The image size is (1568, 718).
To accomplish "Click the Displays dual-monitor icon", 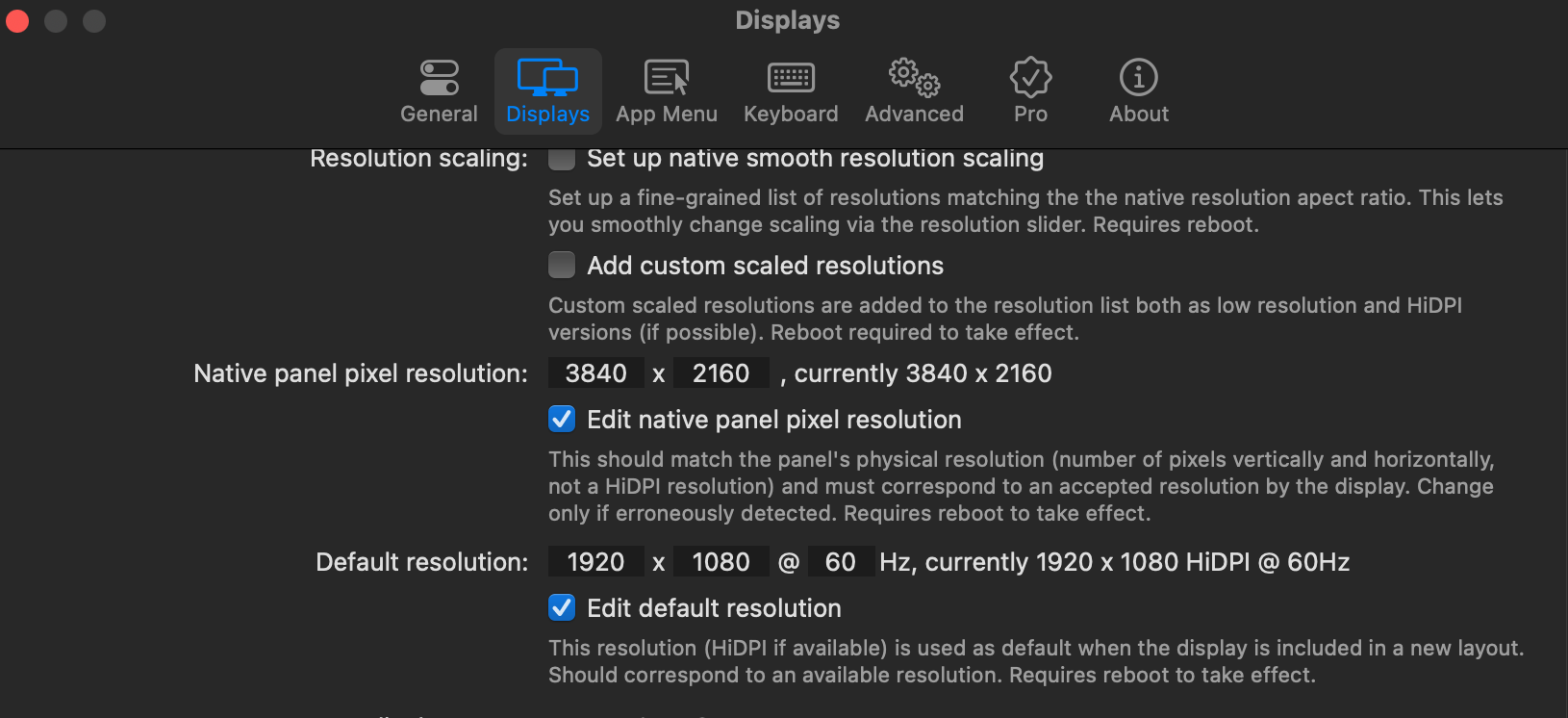I will coord(546,77).
